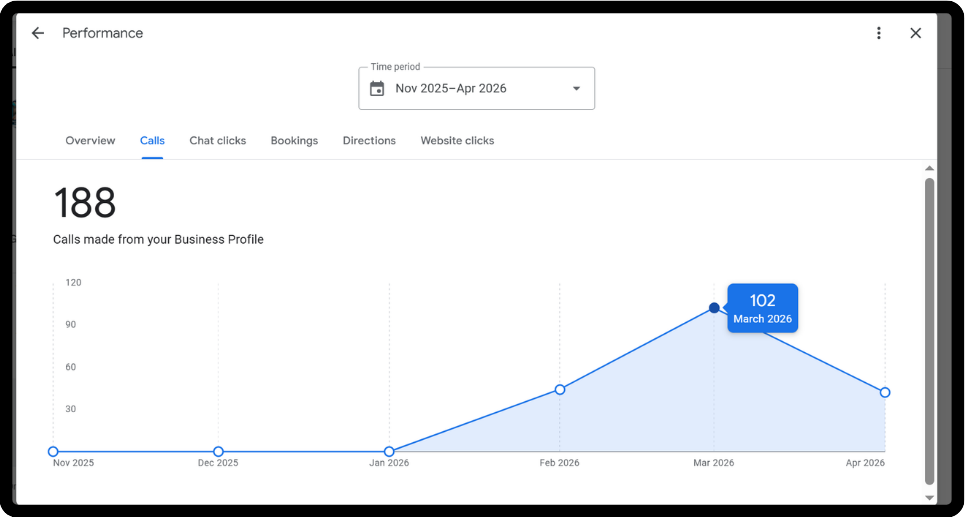The image size is (967, 517).
Task: Switch to the Directions tab
Action: 369,141
